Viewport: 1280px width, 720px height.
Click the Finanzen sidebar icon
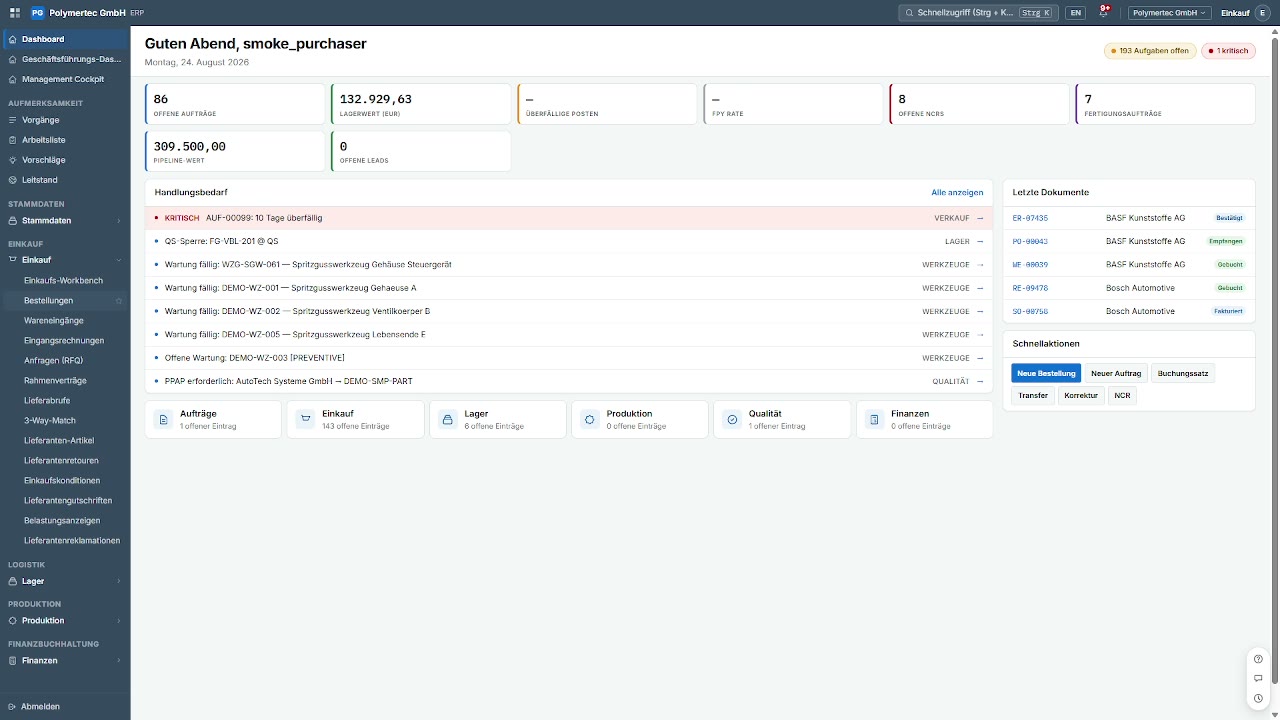(x=12, y=661)
